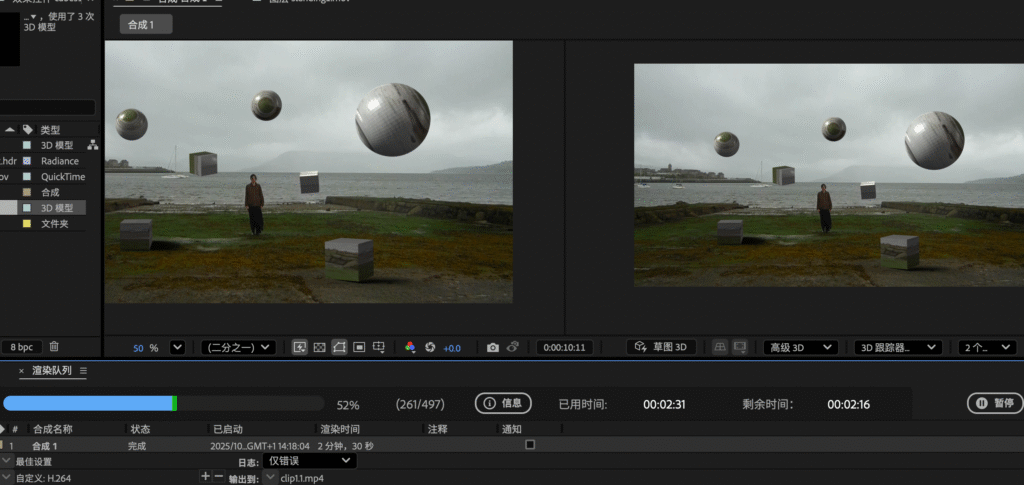1024x485 pixels.
Task: Click the show channel color icon
Action: (x=410, y=347)
